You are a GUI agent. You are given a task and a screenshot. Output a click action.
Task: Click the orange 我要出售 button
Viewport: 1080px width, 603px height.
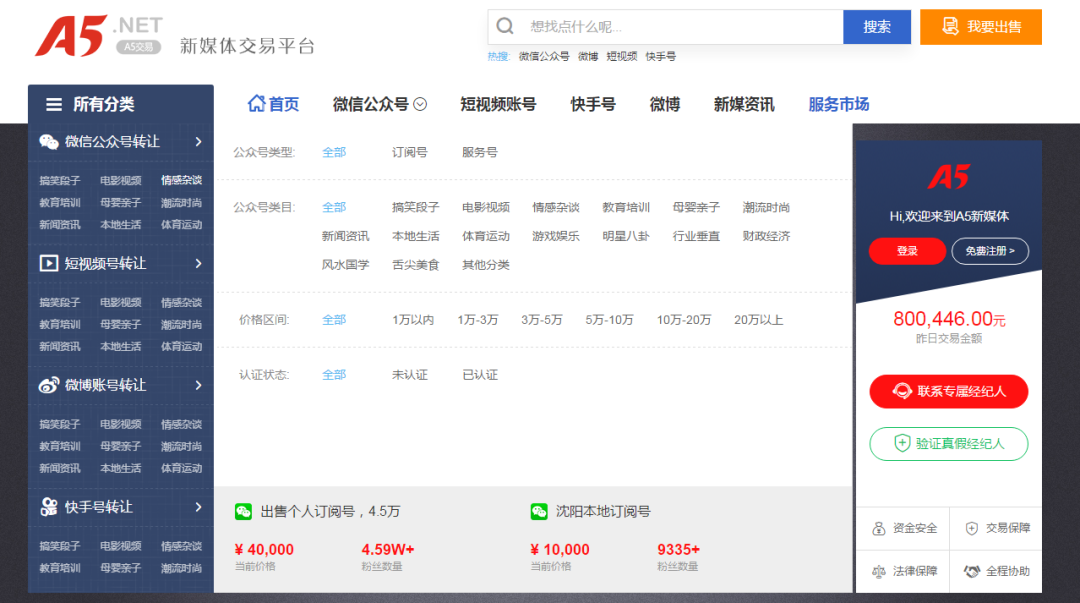981,27
